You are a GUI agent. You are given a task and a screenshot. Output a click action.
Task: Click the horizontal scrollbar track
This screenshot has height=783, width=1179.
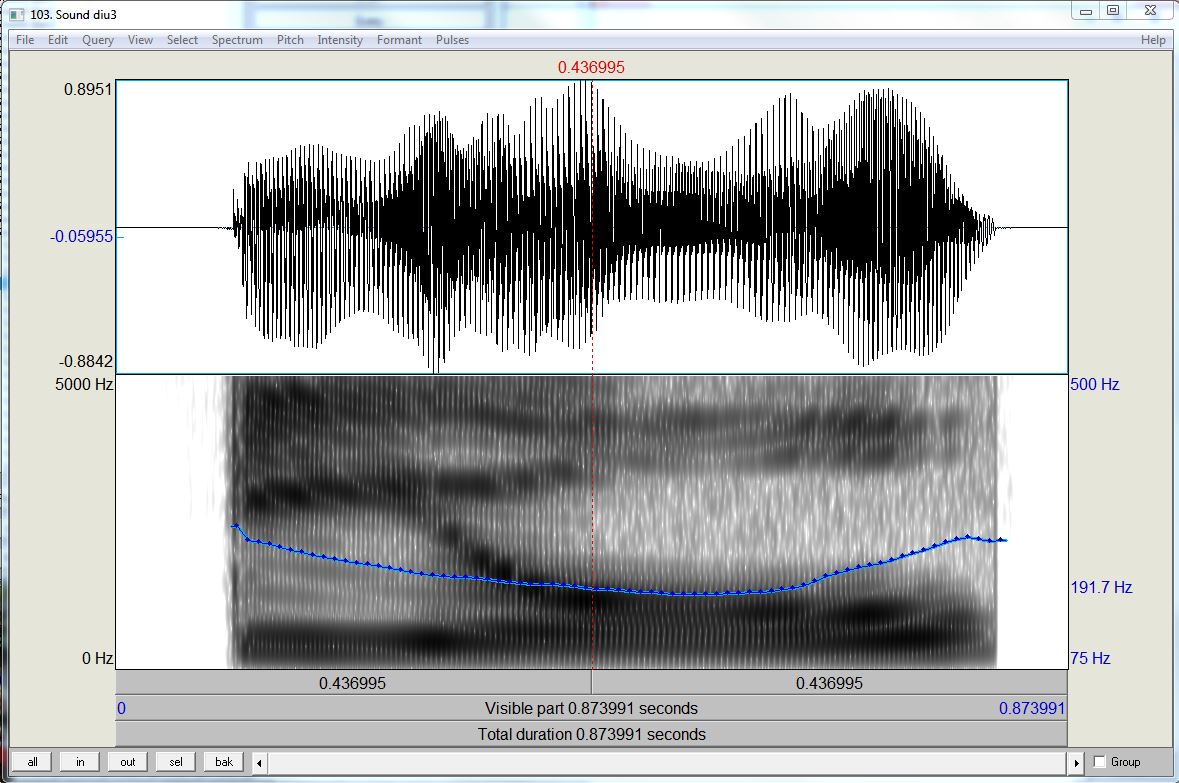point(668,763)
